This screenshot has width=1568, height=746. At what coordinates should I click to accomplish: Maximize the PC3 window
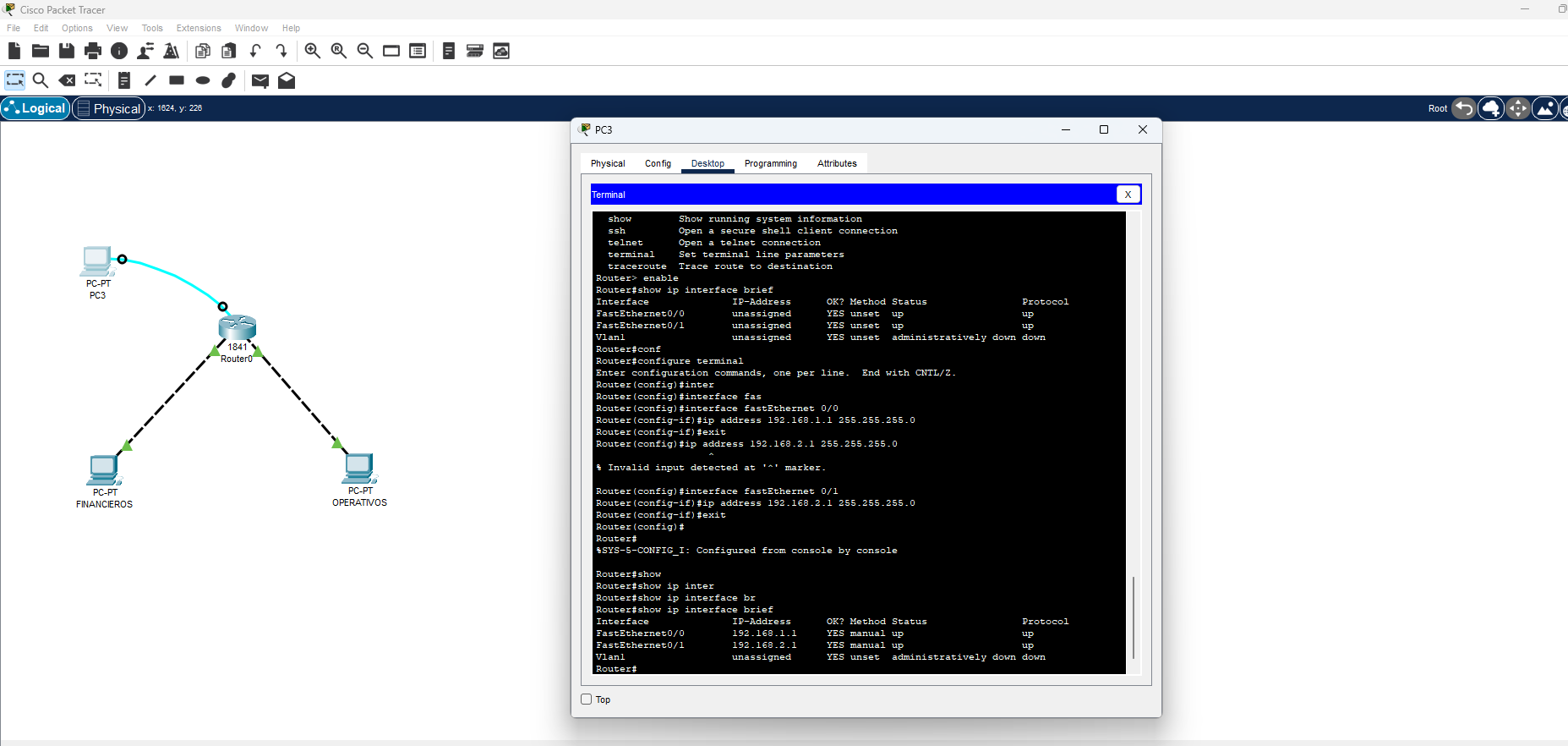pyautogui.click(x=1104, y=129)
